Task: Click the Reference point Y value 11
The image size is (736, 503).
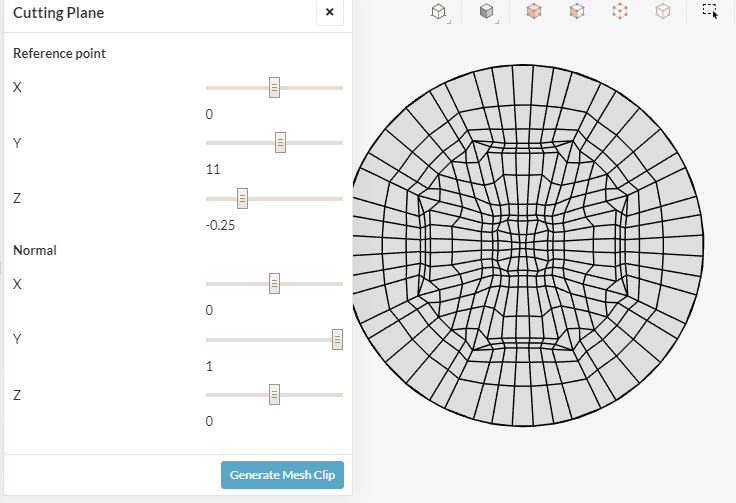Action: tap(213, 169)
